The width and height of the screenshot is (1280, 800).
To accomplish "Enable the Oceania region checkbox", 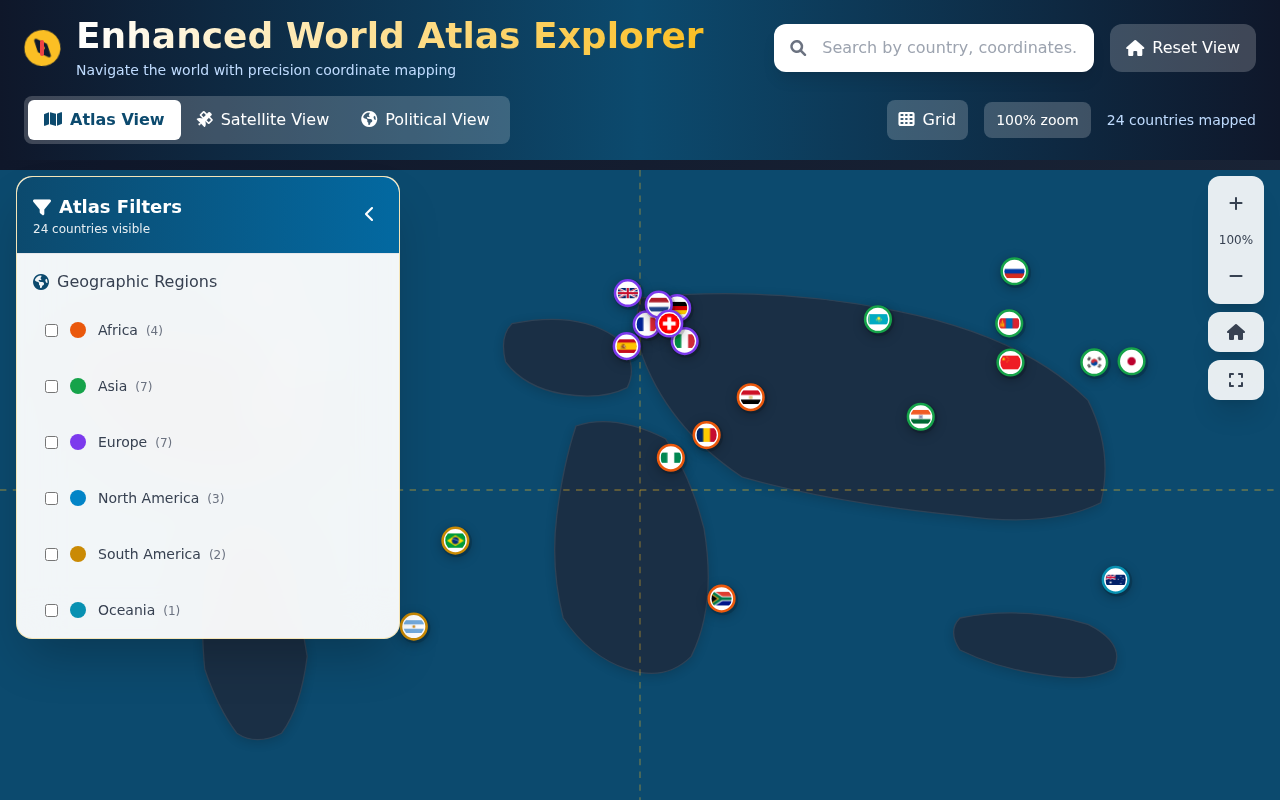I will [51, 610].
